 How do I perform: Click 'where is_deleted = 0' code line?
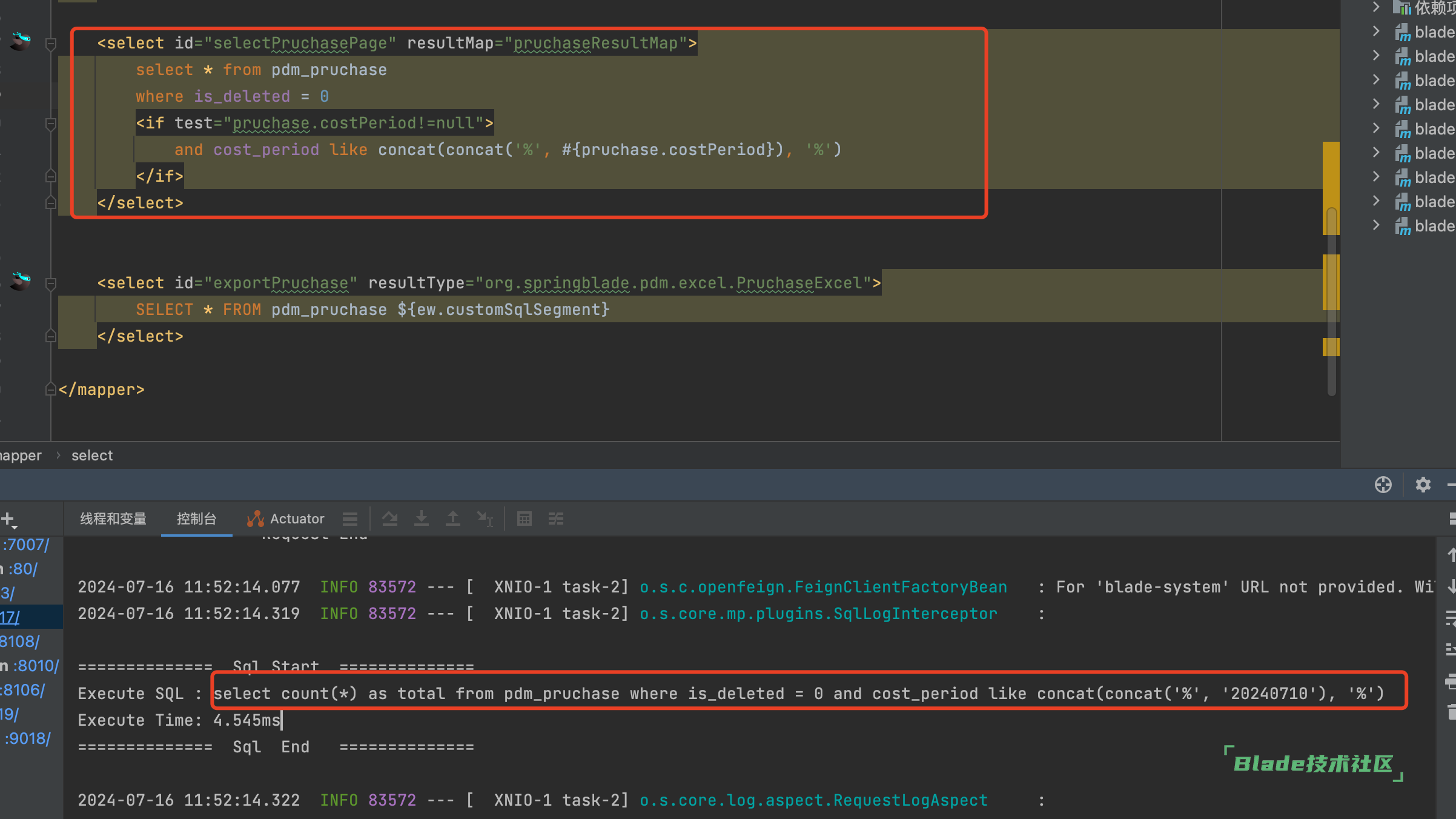[x=233, y=96]
